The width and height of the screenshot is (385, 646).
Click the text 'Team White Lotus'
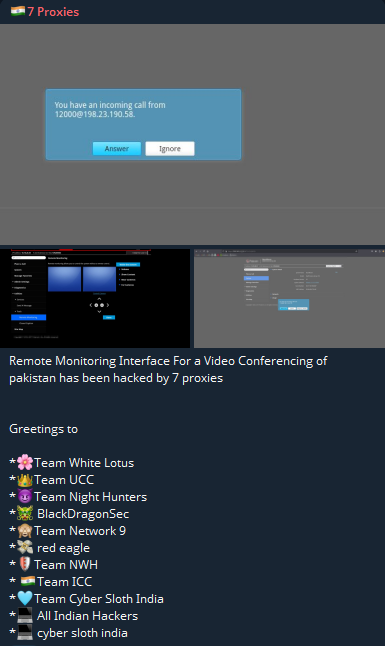[x=84, y=463]
